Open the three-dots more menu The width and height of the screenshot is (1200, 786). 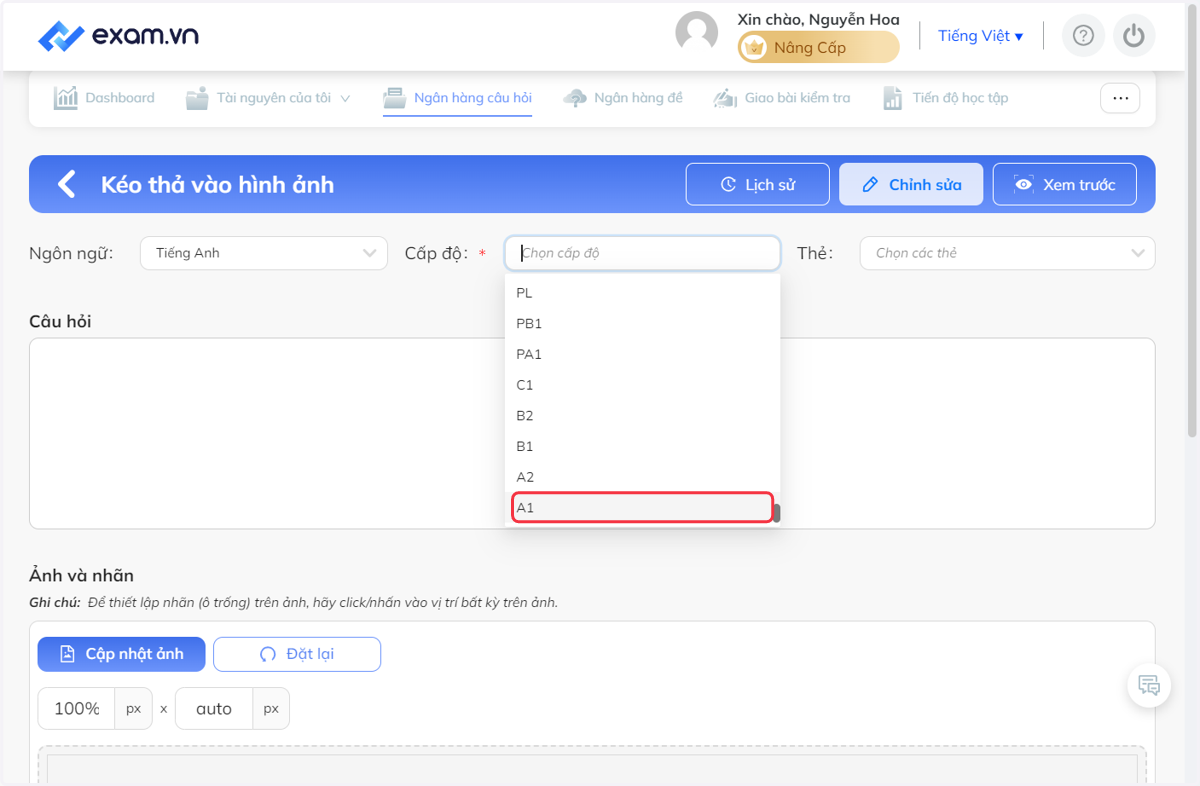[x=1120, y=98]
